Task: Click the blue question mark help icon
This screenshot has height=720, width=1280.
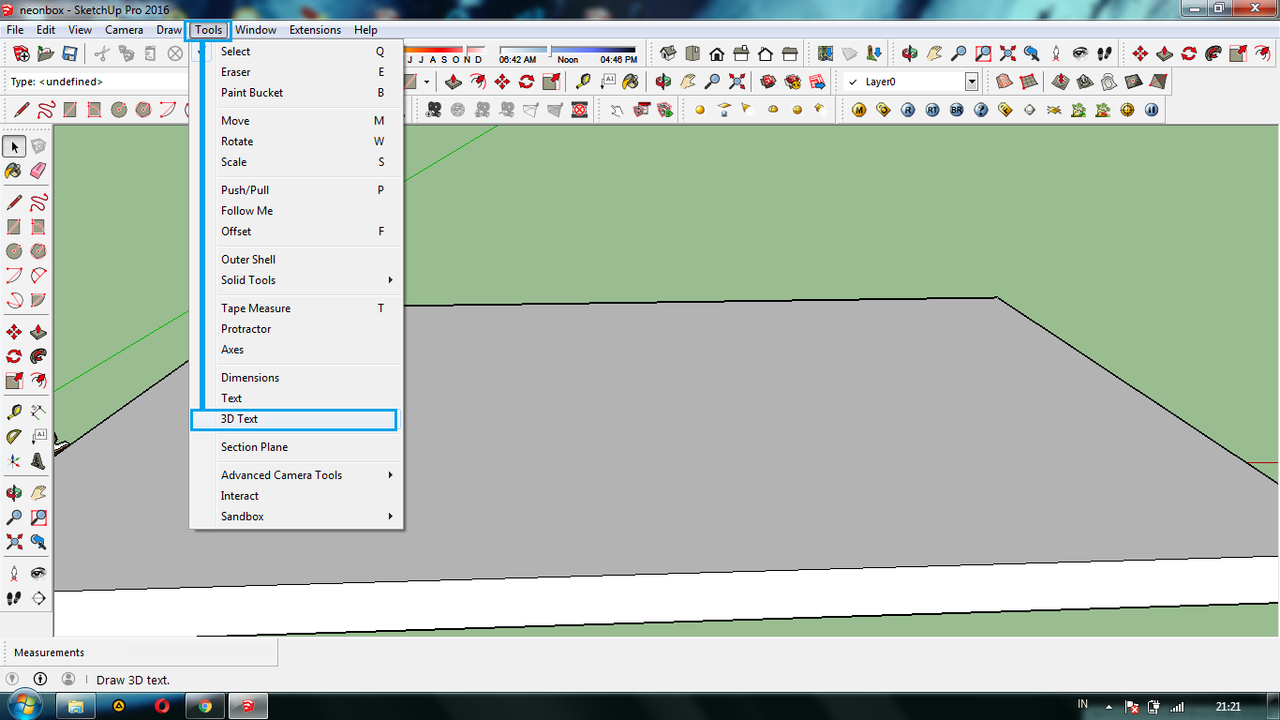Action: (x=981, y=110)
